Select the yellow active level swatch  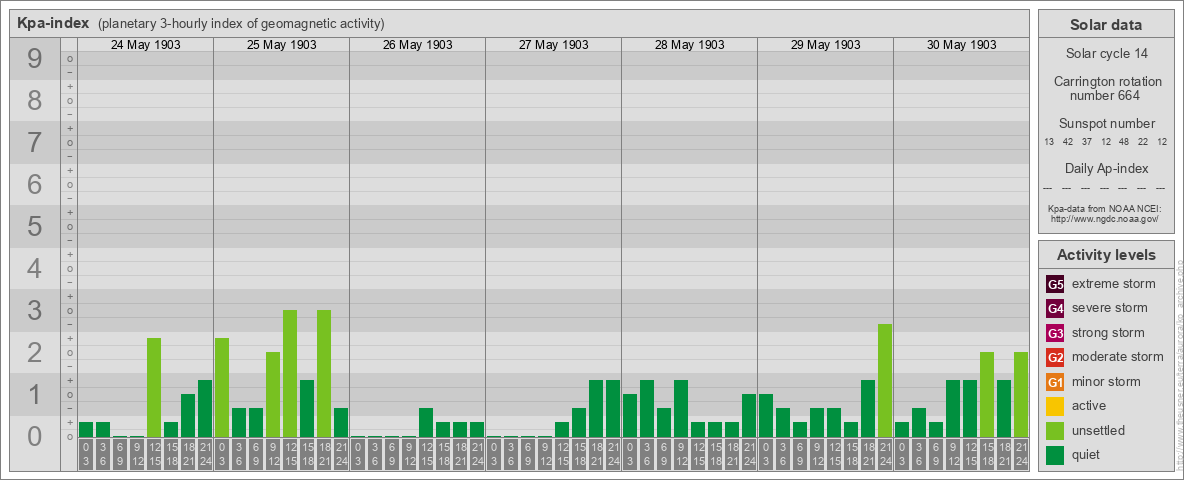1056,406
